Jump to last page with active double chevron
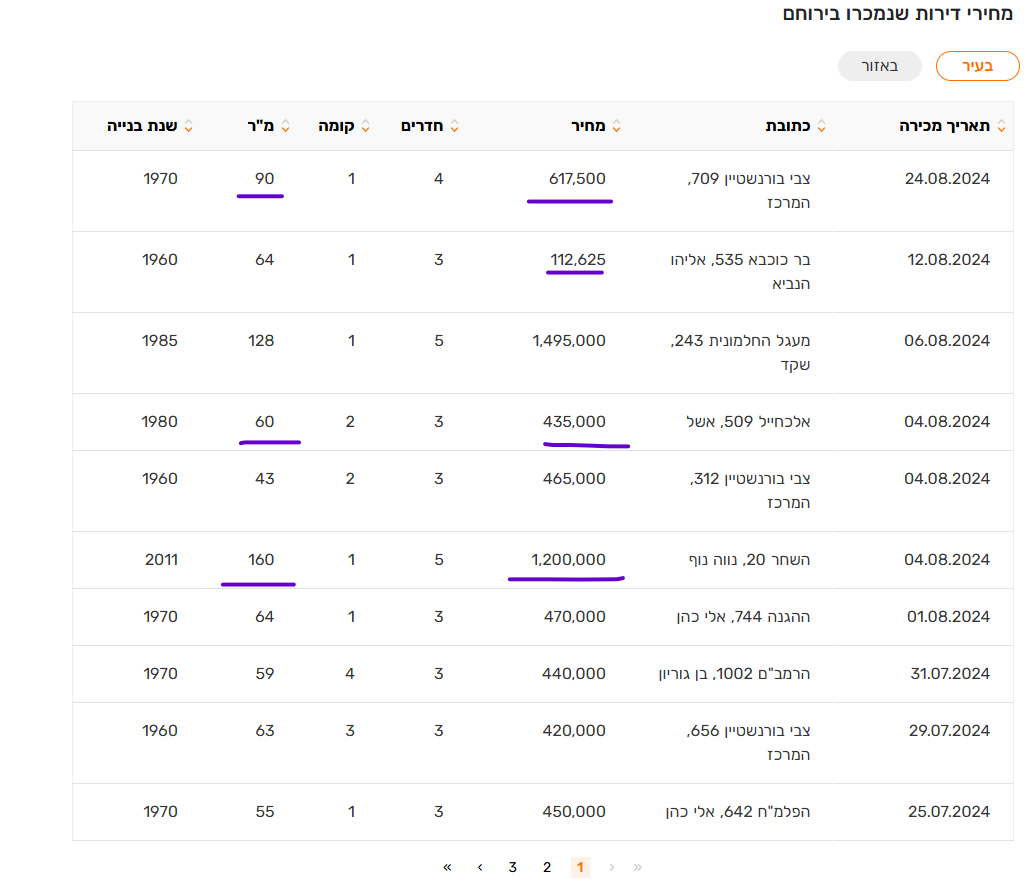 pyautogui.click(x=447, y=867)
